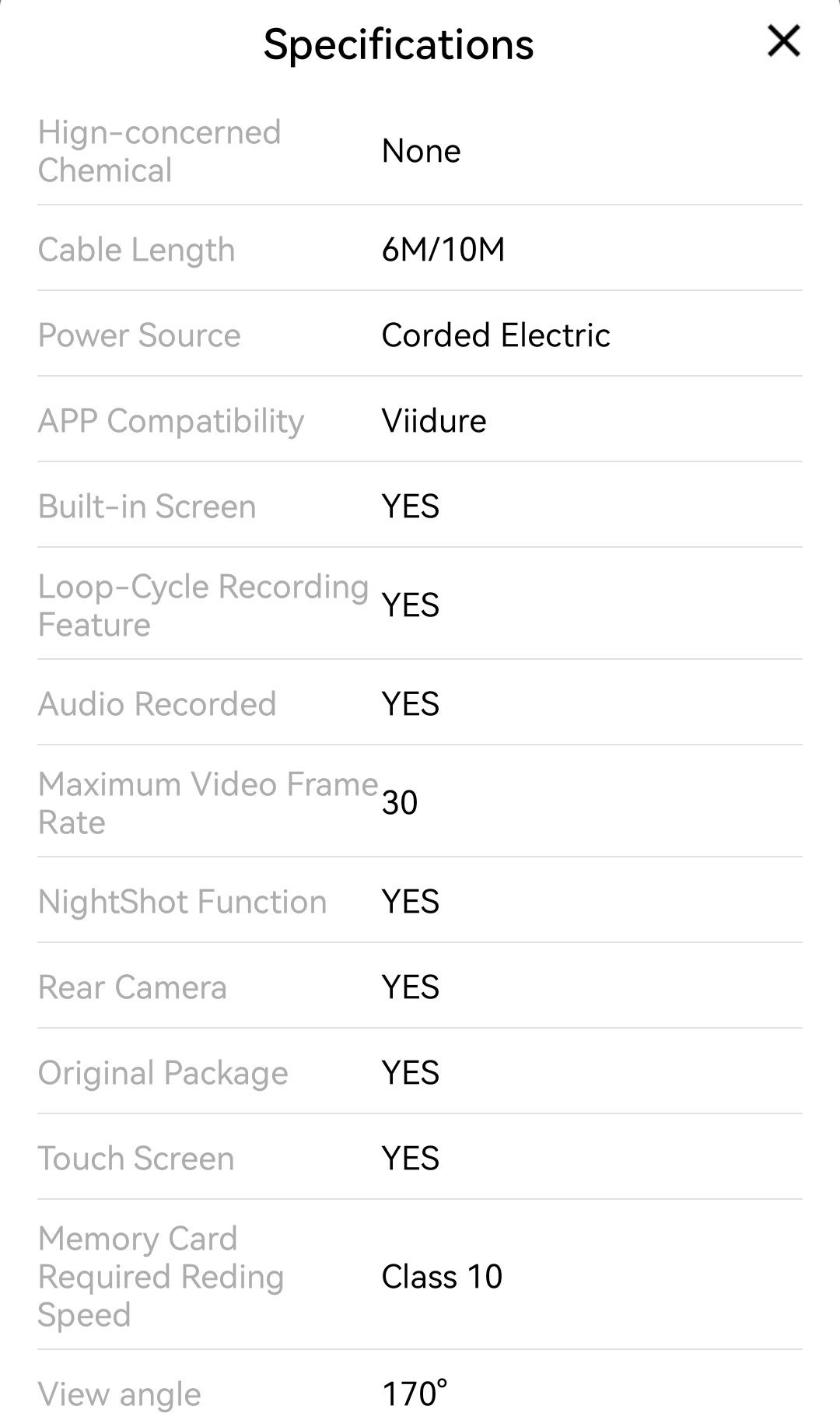Tap the Hign-concerned Chemical label

pos(159,151)
